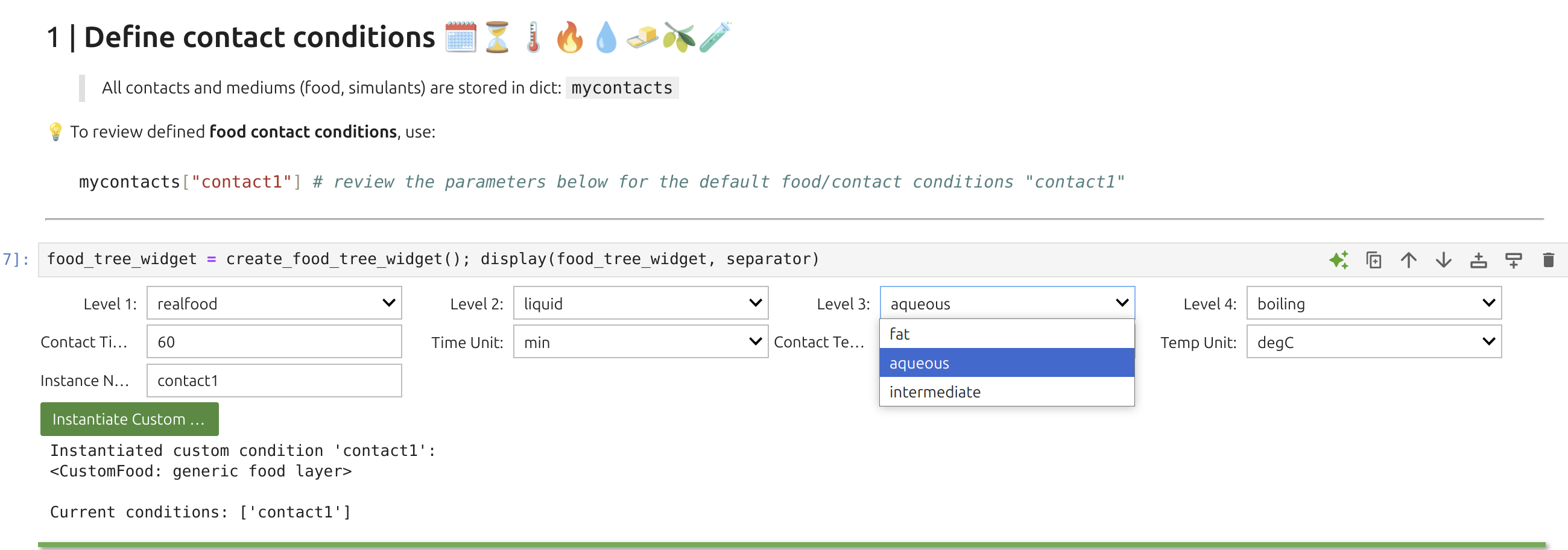Duplicate the cell using the copy icon

point(1374,261)
